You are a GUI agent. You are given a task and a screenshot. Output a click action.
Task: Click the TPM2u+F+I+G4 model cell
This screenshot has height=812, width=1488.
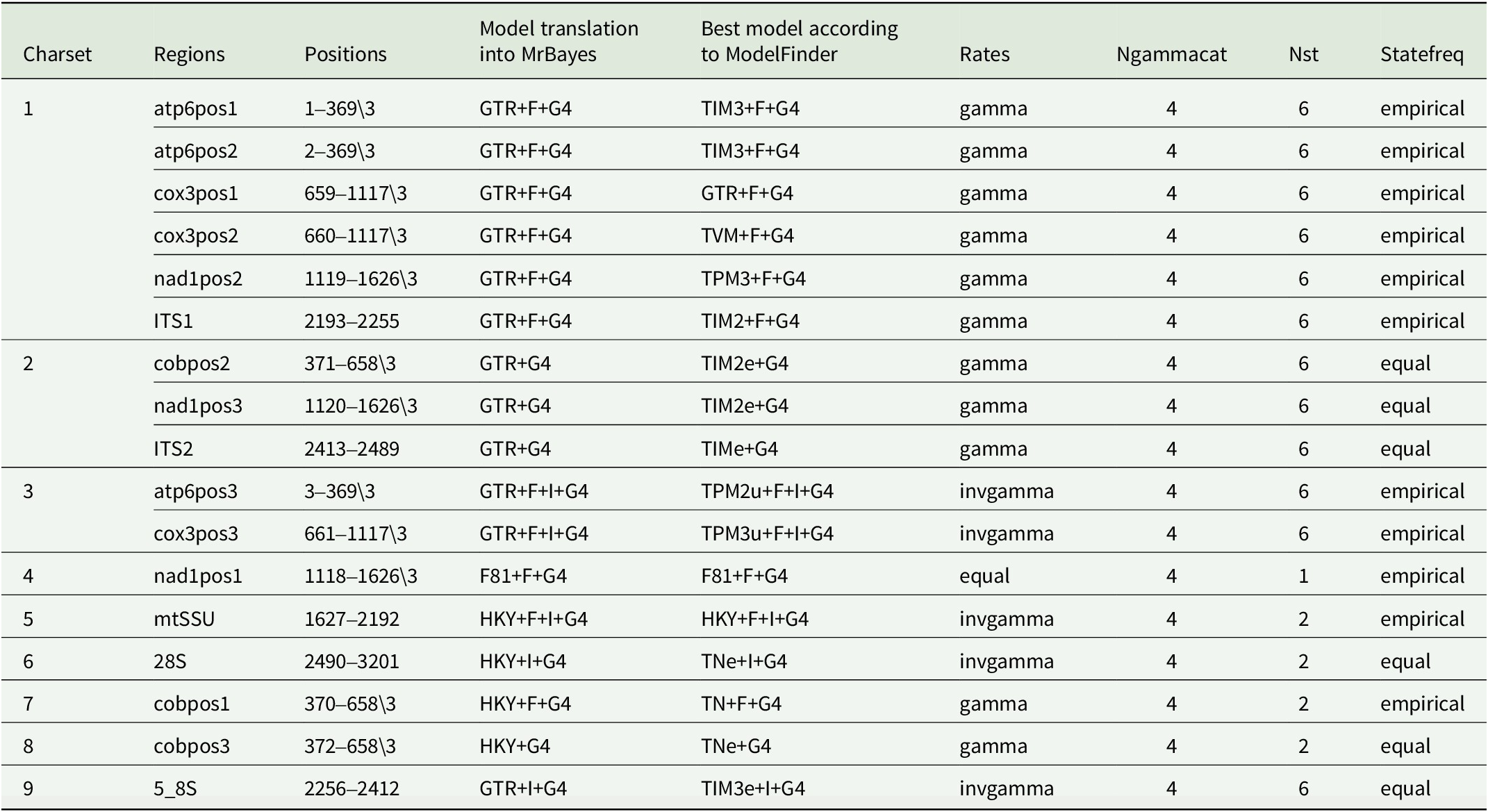767,491
